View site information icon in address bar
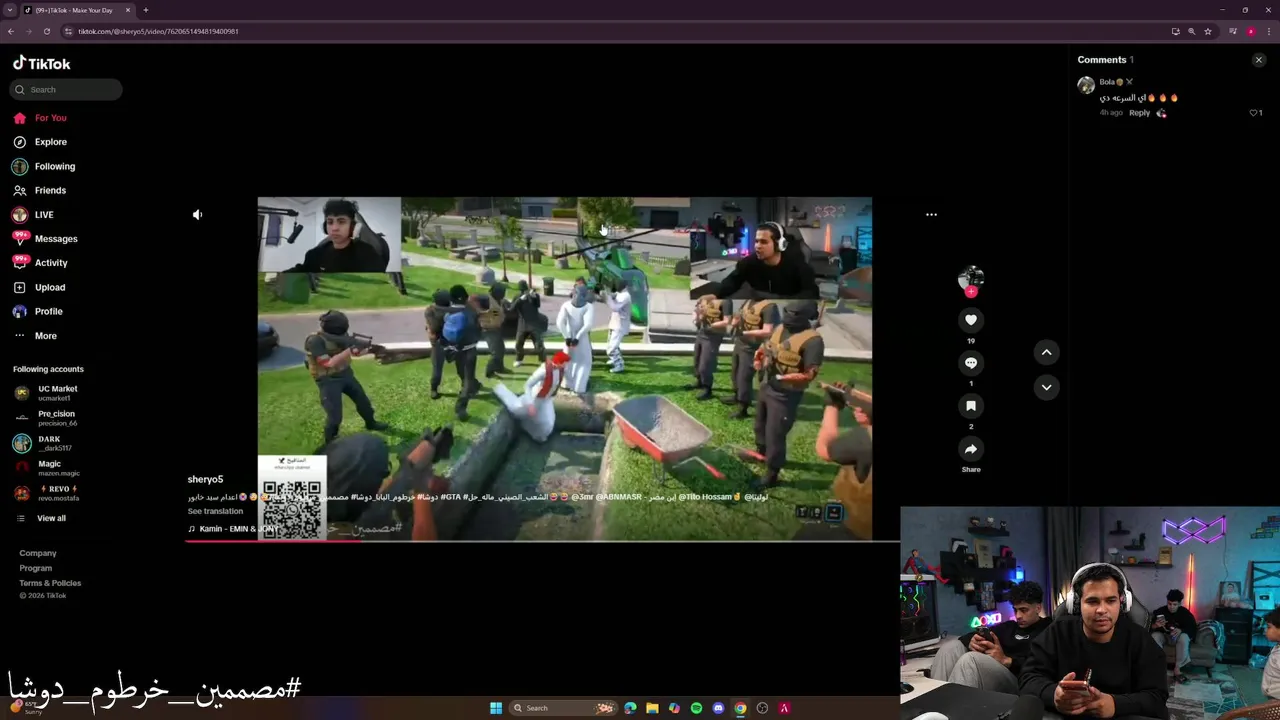 pos(68,31)
